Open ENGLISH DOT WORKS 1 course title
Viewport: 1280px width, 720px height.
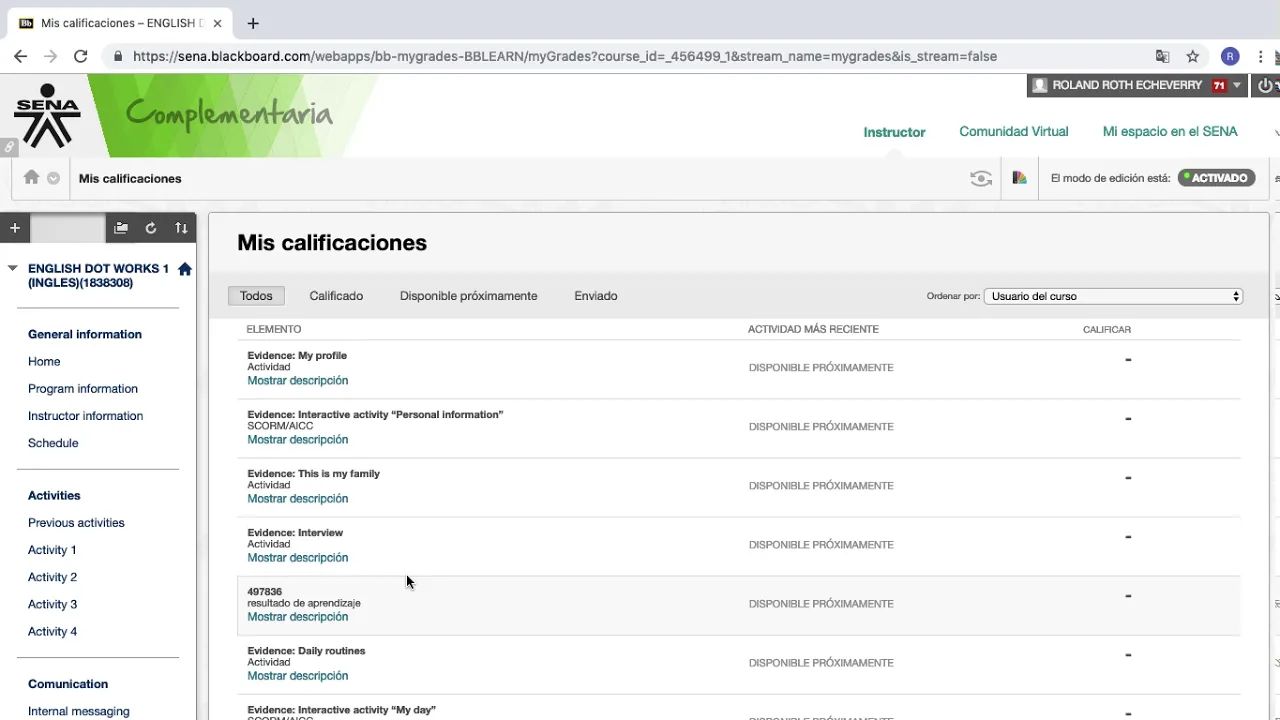tap(98, 276)
